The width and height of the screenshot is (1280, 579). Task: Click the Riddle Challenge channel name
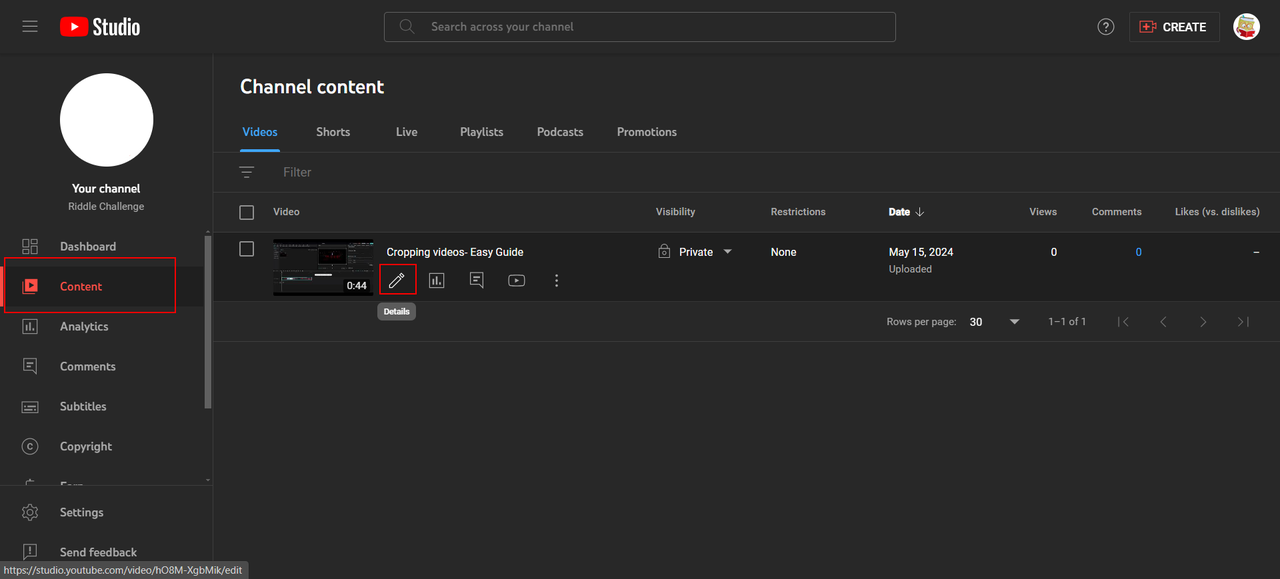point(106,206)
